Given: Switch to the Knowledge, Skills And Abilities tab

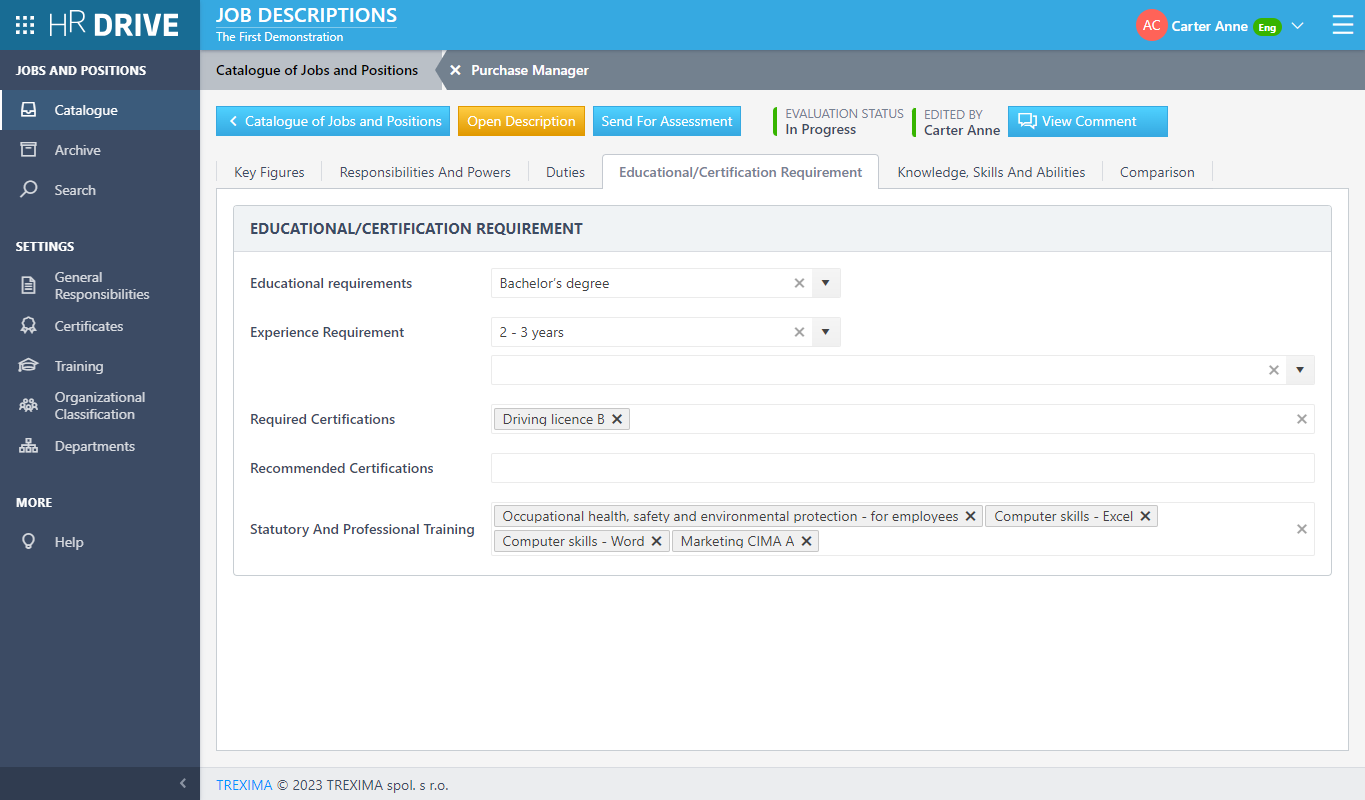Looking at the screenshot, I should [x=990, y=172].
